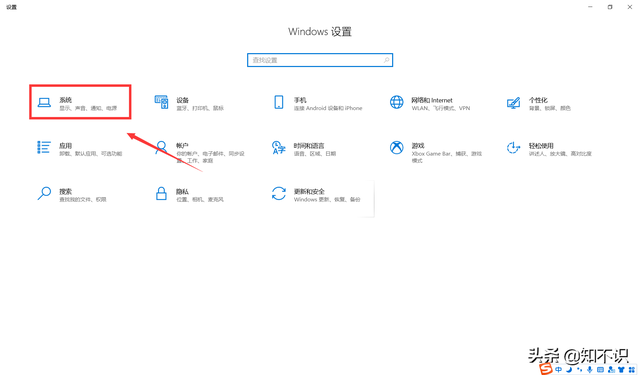Open the 应用 (Apps) settings category
The height and width of the screenshot is (375, 640).
point(80,148)
